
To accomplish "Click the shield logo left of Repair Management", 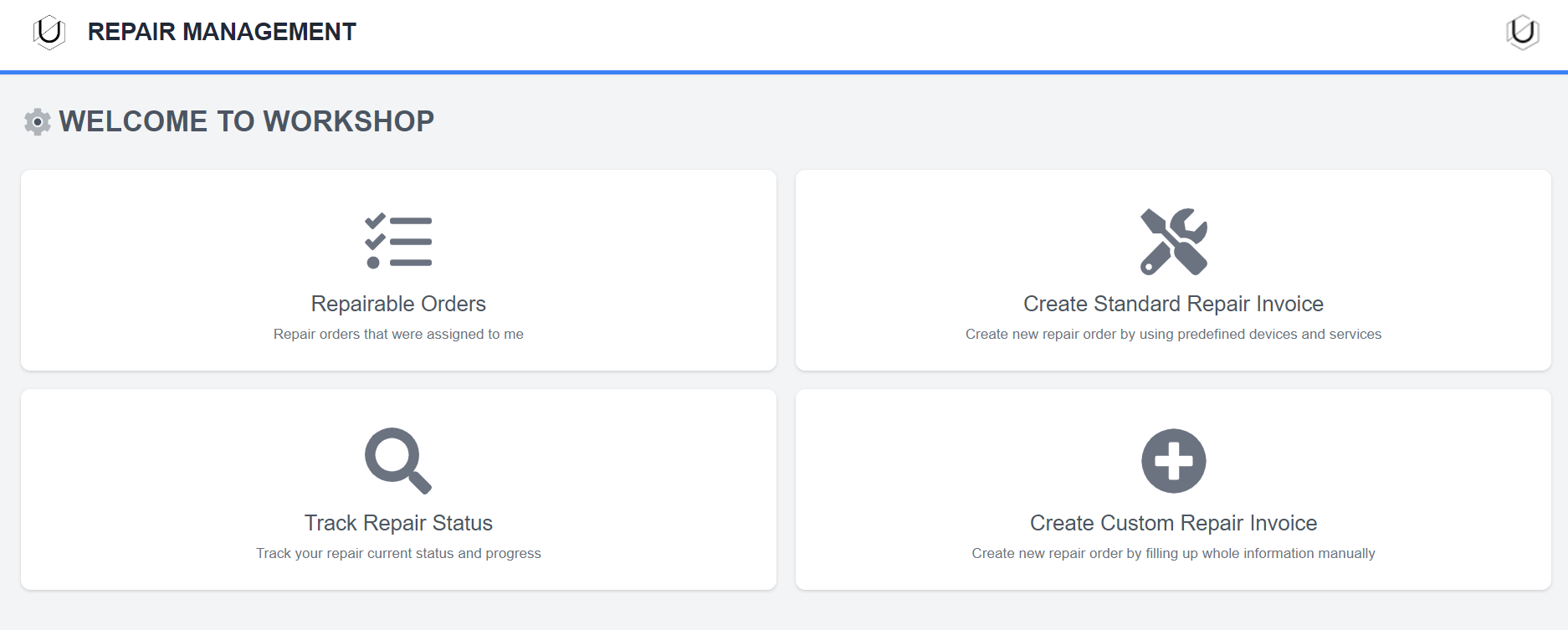I will click(x=49, y=32).
